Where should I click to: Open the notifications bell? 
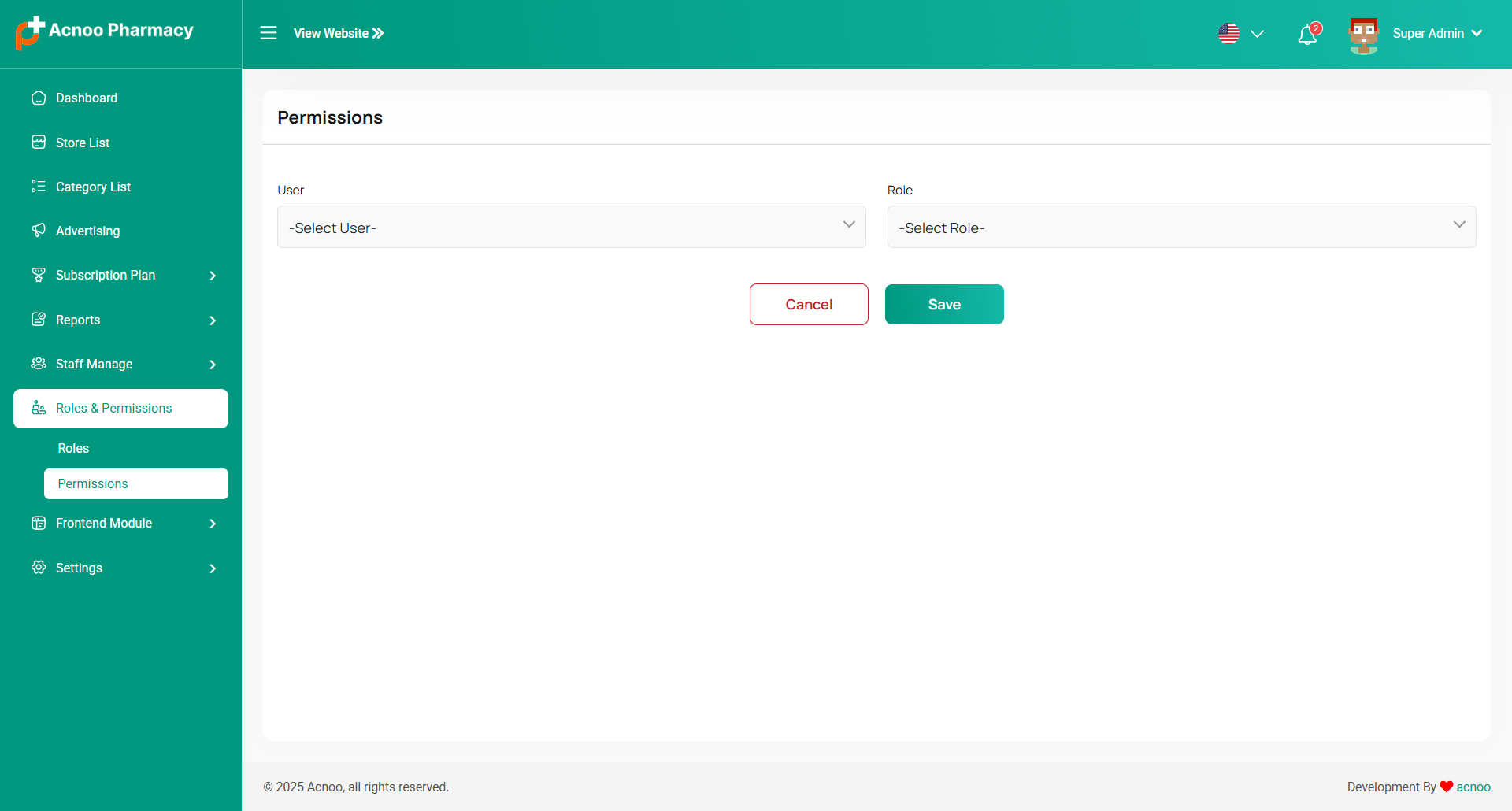[x=1307, y=35]
